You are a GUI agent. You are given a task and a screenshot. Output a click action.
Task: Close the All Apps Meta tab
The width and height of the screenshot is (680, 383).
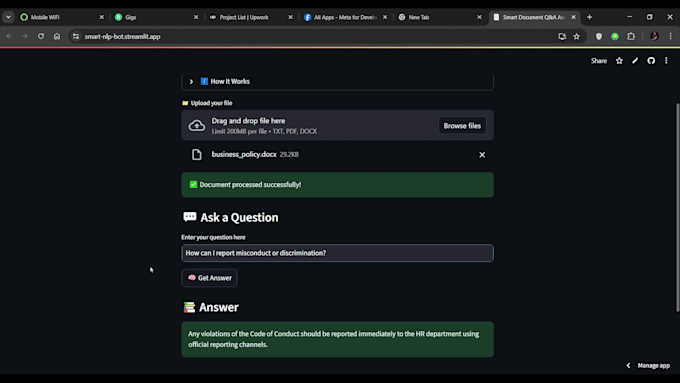tap(385, 17)
